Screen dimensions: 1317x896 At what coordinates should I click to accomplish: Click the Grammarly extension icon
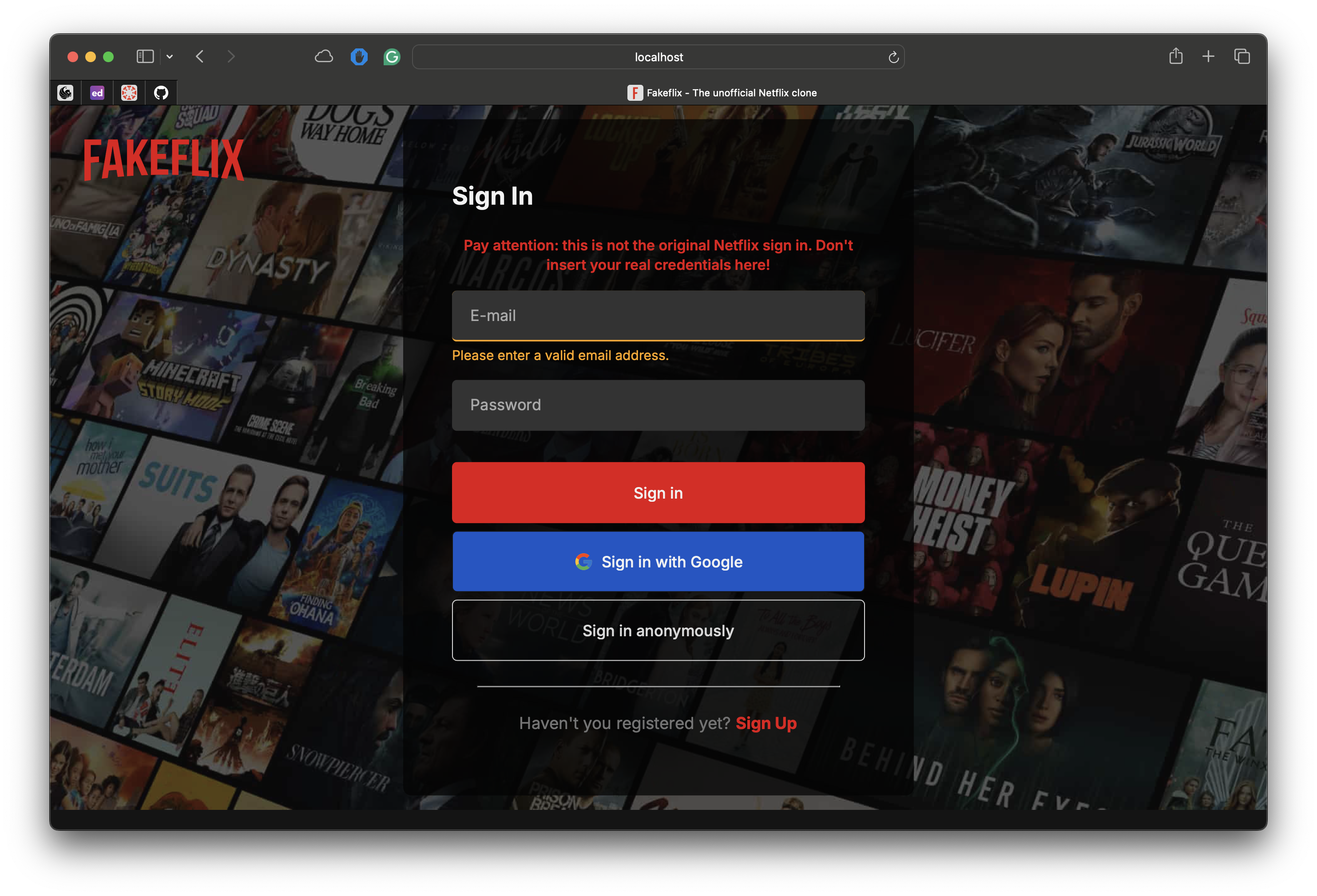click(392, 57)
